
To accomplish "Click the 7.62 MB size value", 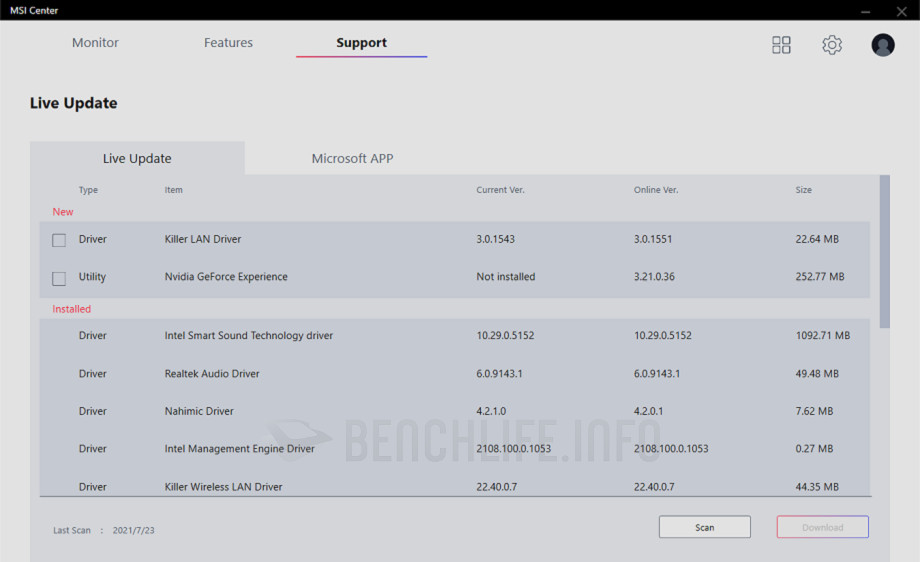I will click(814, 411).
